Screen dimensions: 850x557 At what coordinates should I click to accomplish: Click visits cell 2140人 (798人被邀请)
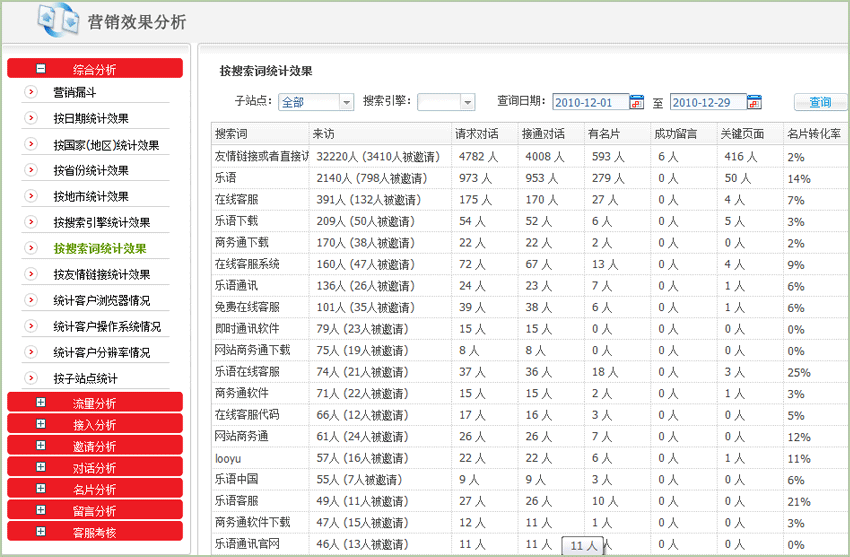point(372,178)
